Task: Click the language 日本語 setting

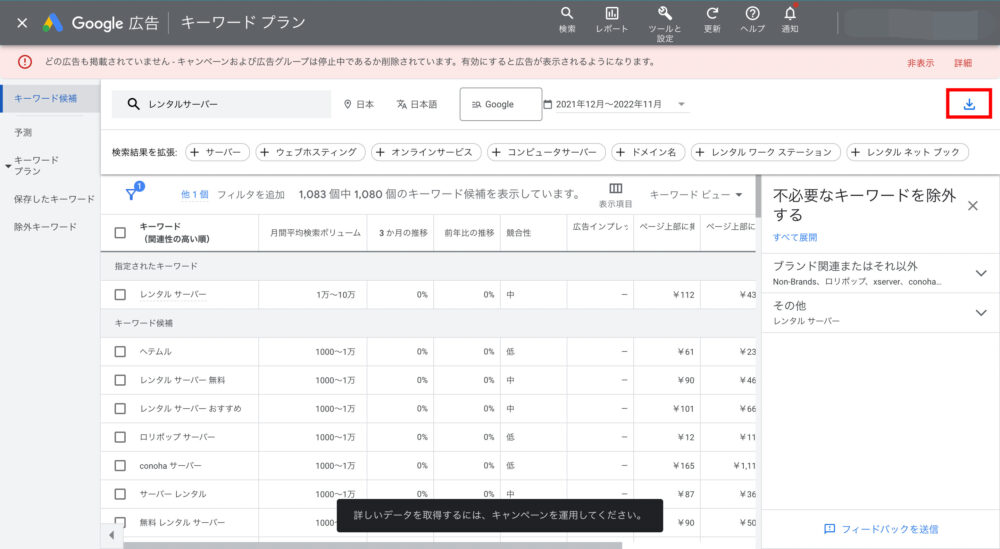Action: pos(417,104)
